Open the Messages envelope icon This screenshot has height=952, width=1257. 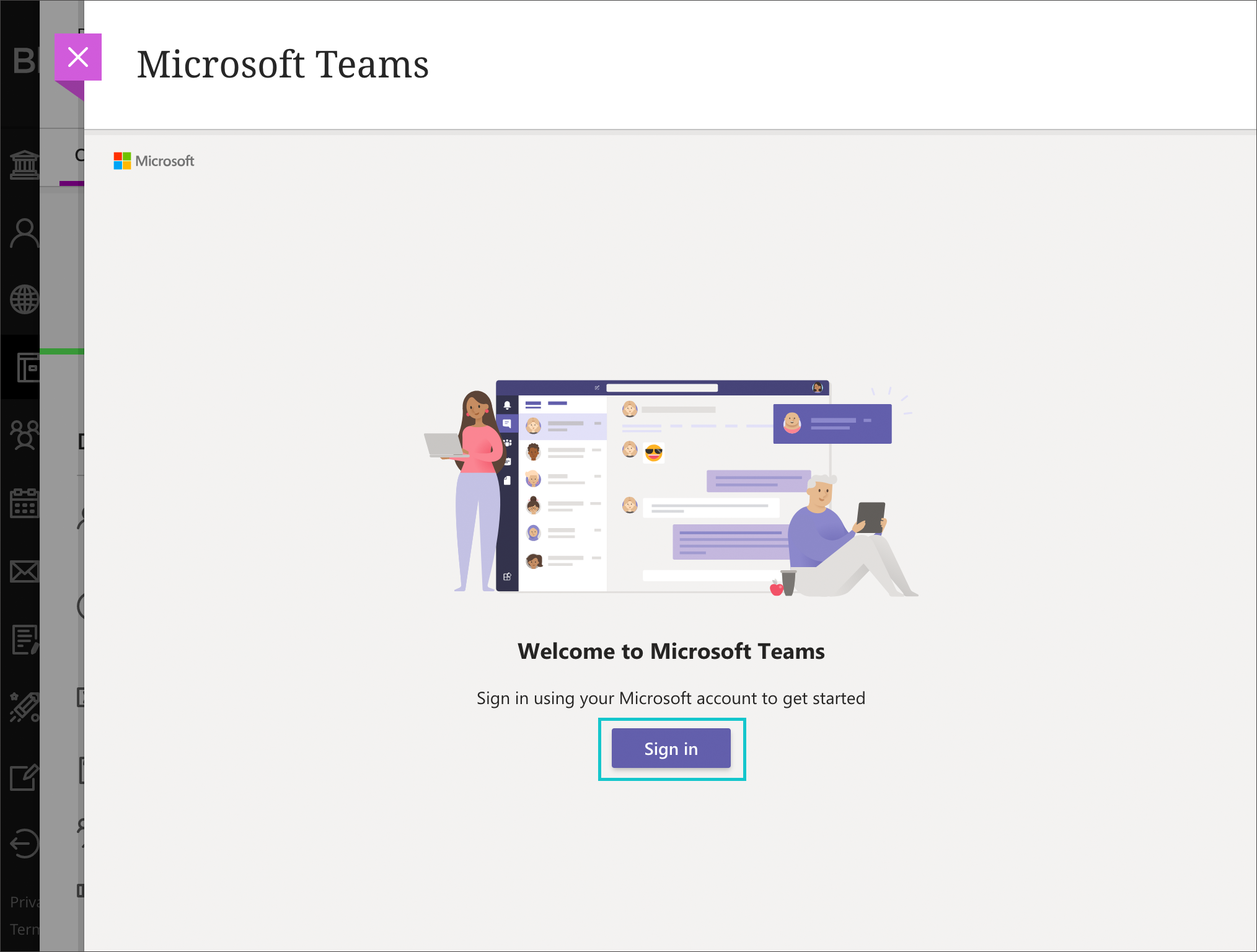click(24, 571)
